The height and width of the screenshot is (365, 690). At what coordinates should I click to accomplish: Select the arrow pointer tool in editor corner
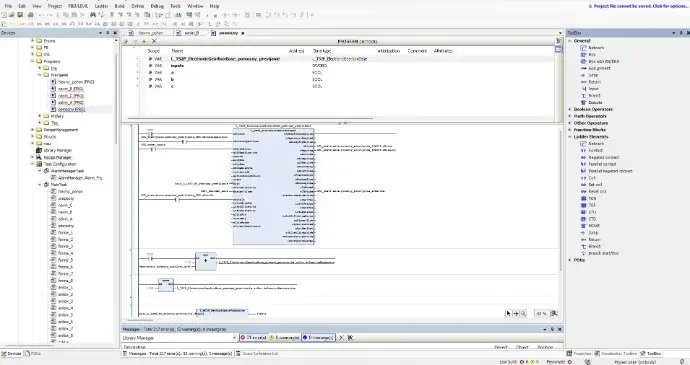click(508, 313)
